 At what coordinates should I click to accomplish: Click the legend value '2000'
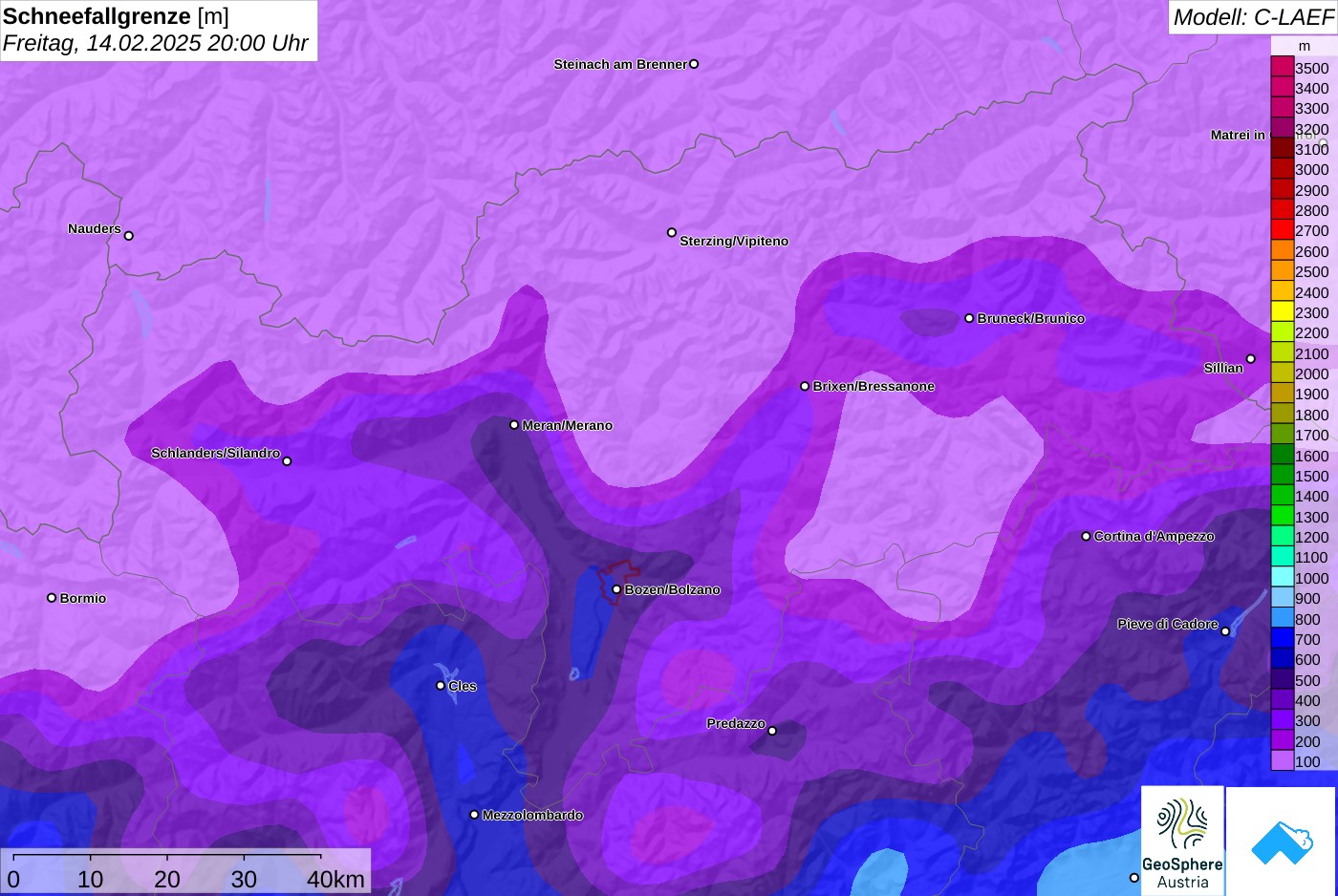pyautogui.click(x=1312, y=373)
